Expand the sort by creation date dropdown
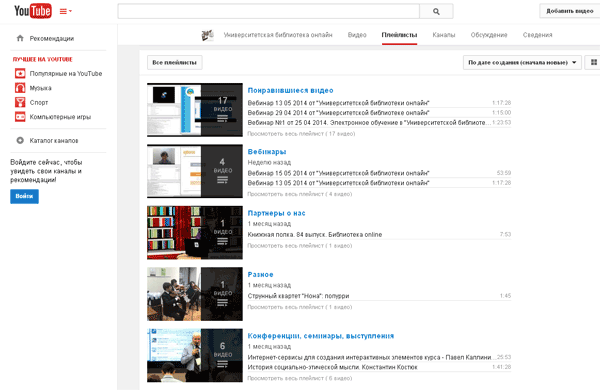 click(522, 62)
